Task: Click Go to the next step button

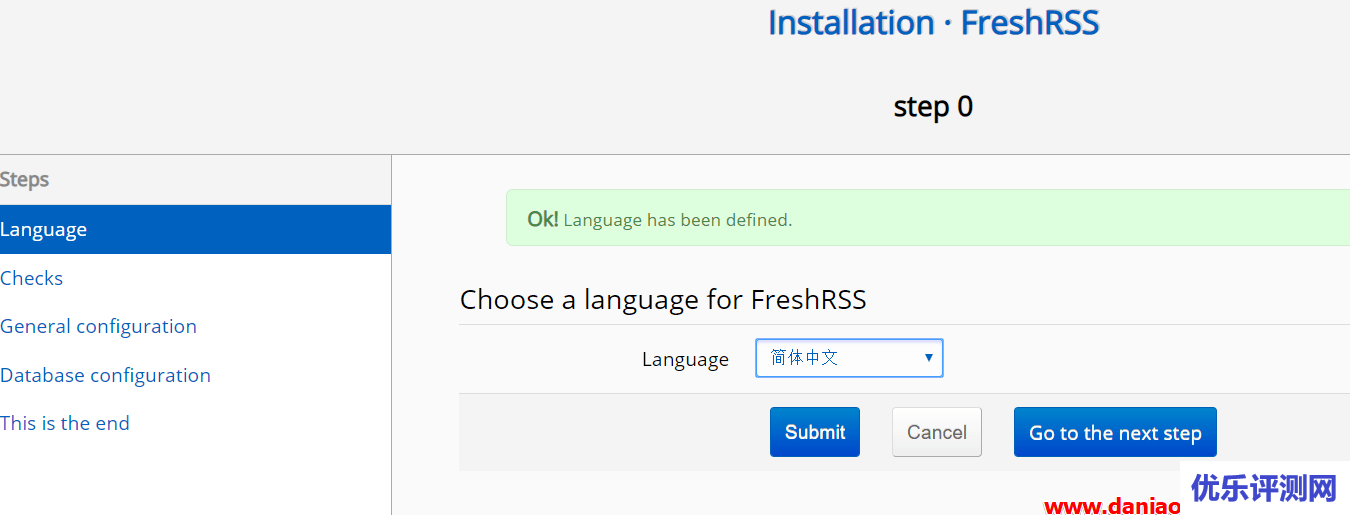Action: click(1115, 432)
